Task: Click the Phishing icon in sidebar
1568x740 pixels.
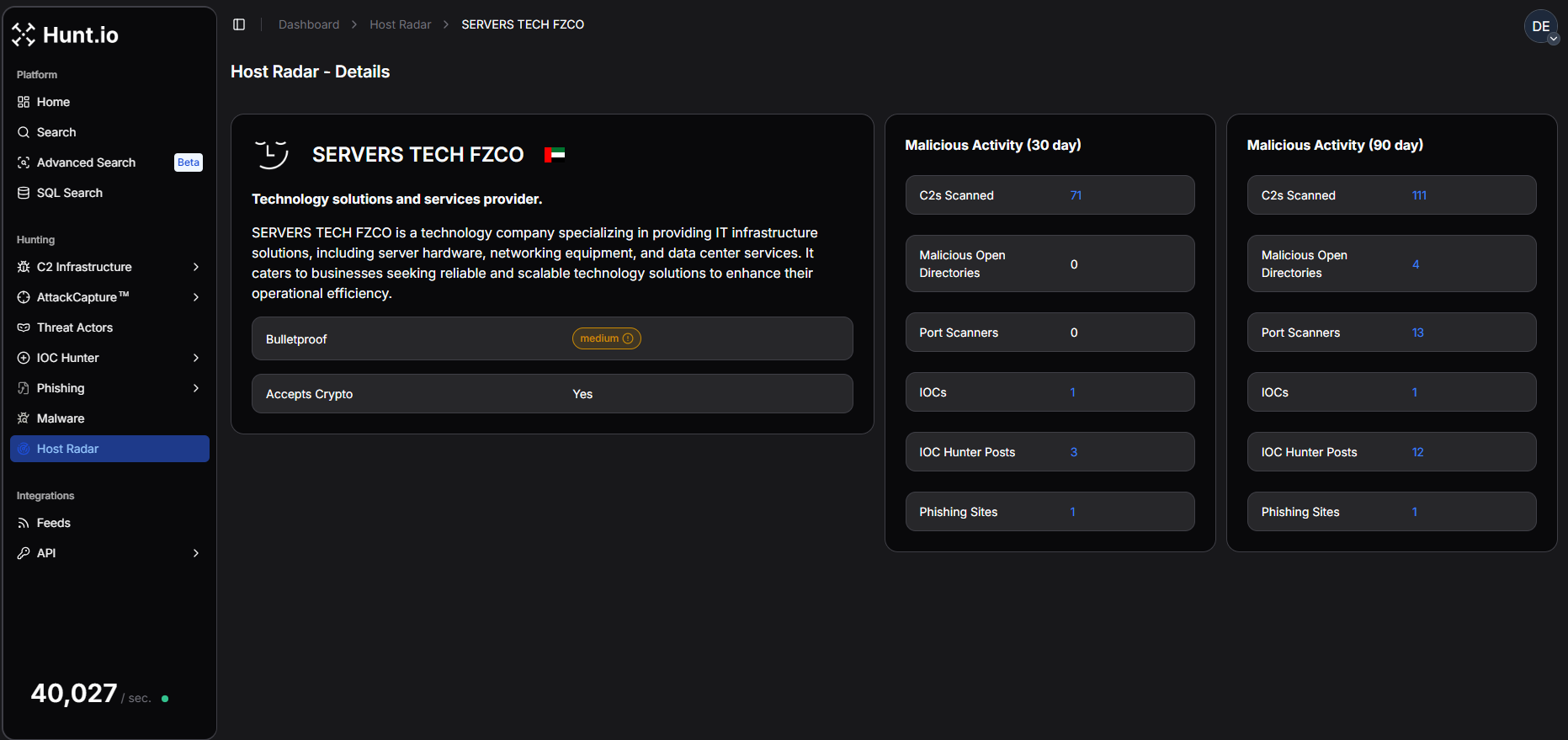Action: tap(24, 388)
